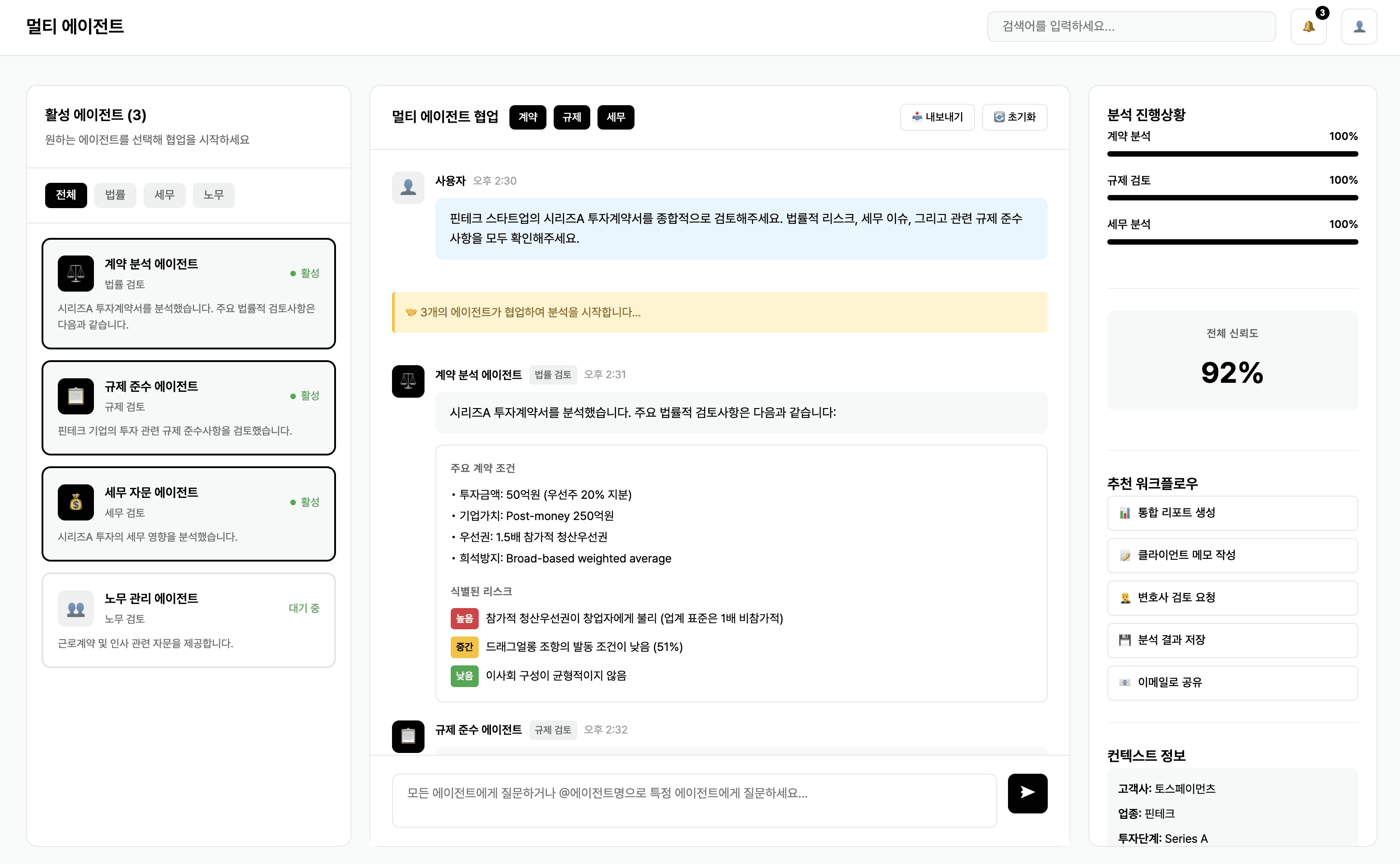Click the clipboard icon of 규제 준수 에이전트 card

75,395
